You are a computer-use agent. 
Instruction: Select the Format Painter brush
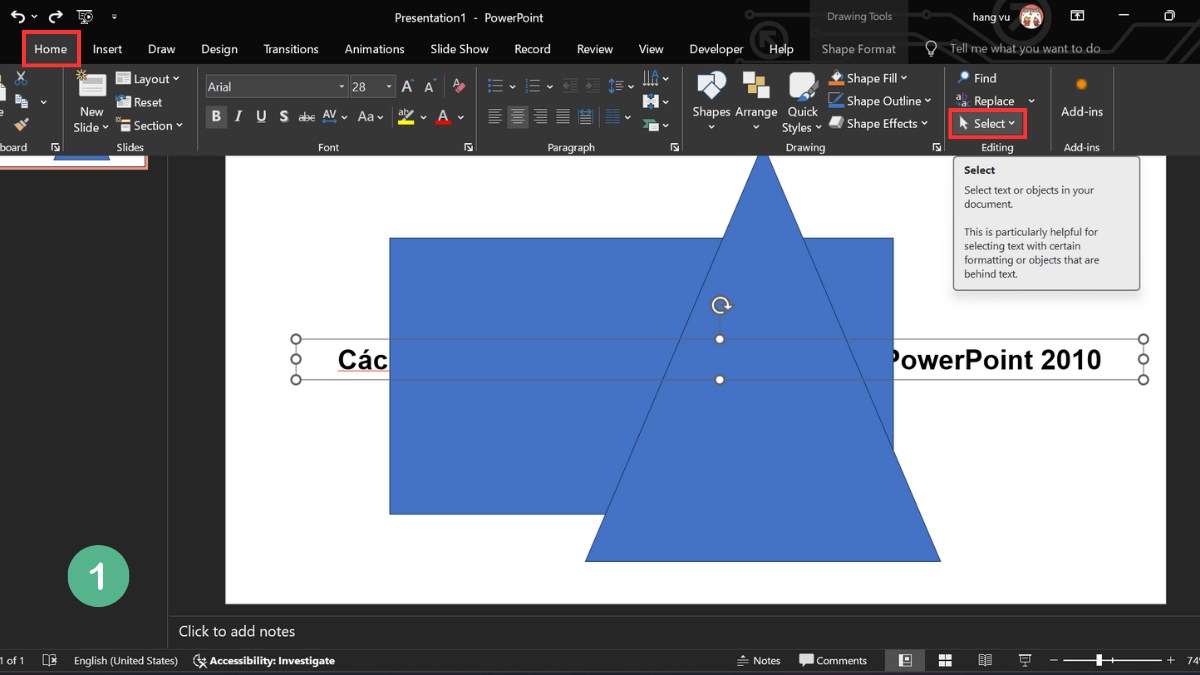pyautogui.click(x=21, y=124)
